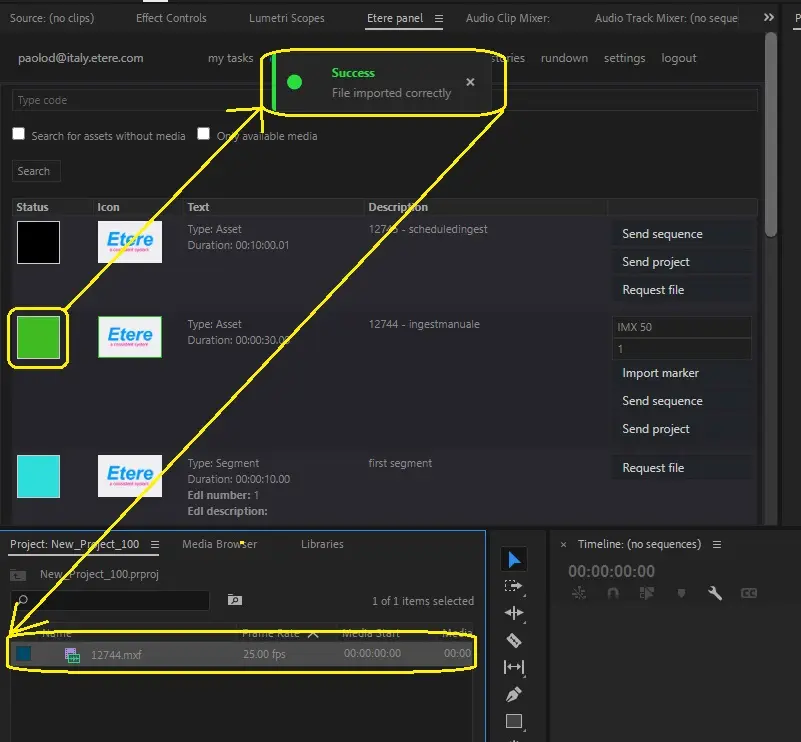Open Timeline display settings wrench

(x=715, y=593)
